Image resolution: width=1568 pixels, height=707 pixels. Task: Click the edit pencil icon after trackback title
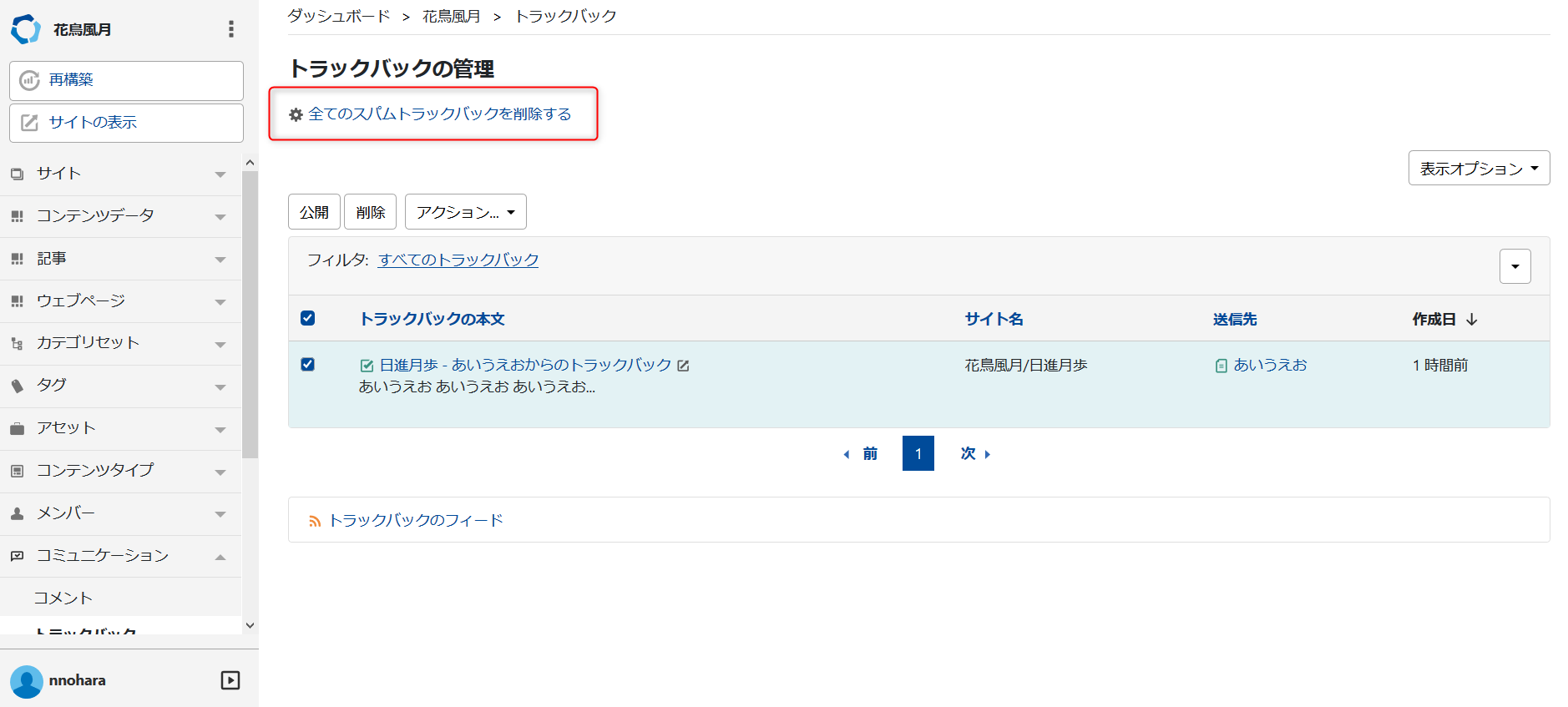point(683,366)
